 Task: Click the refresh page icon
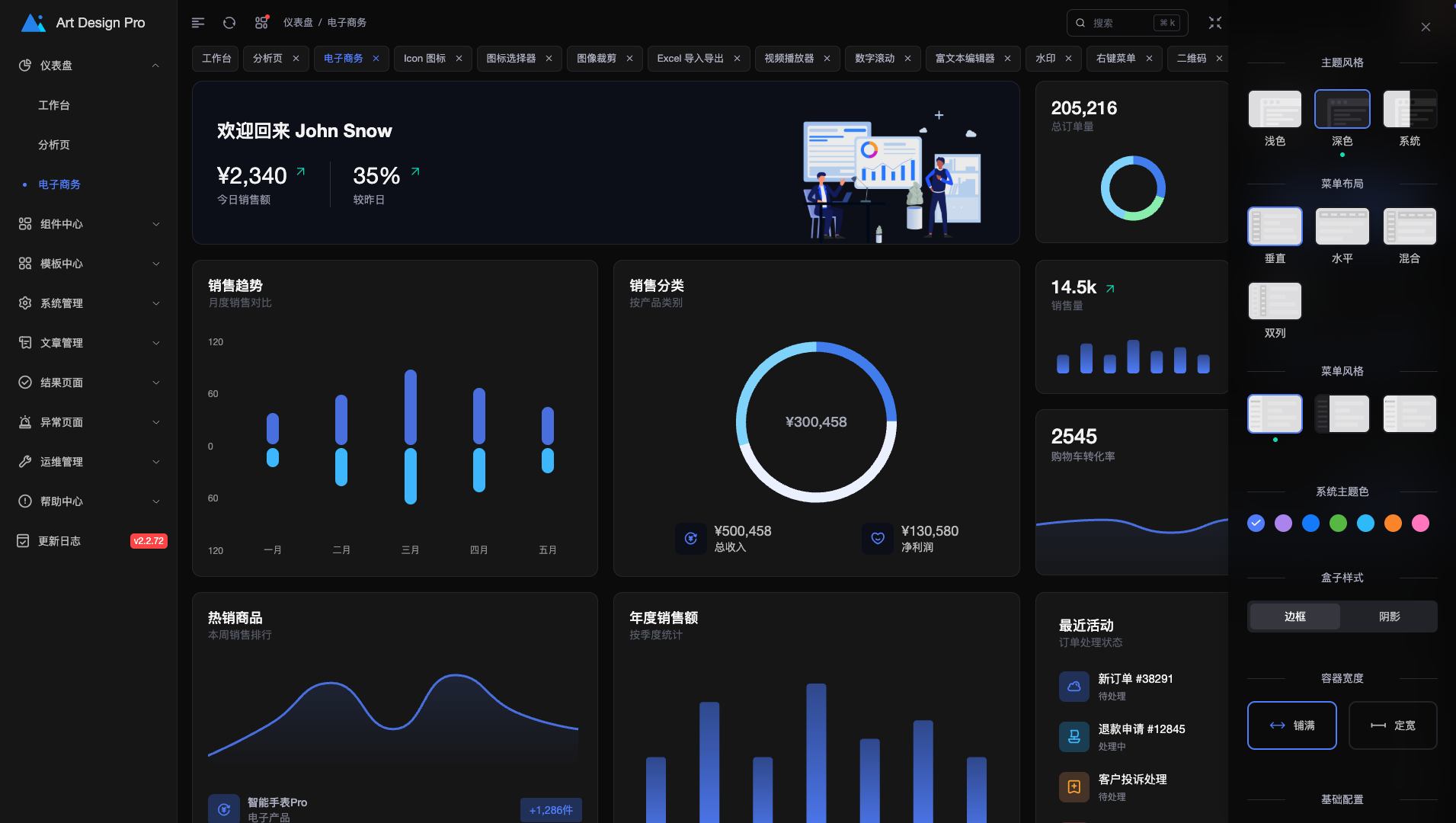[x=229, y=23]
